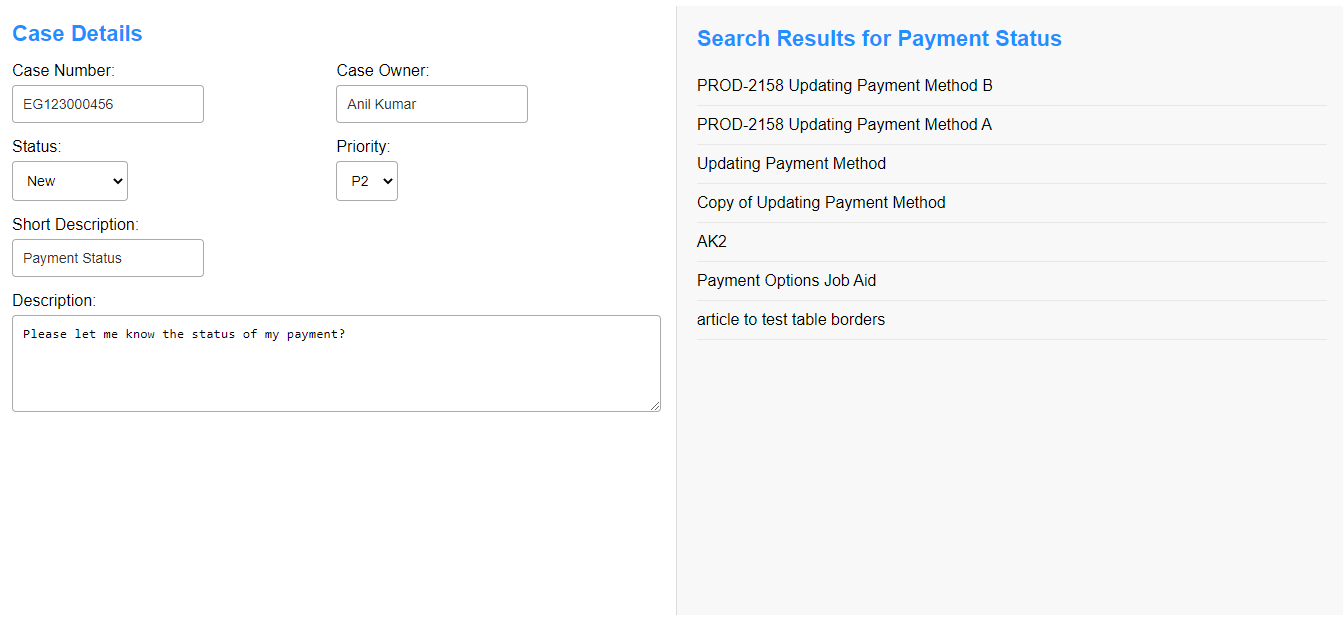
Task: Open the Priority dropdown showing P2
Action: (367, 181)
